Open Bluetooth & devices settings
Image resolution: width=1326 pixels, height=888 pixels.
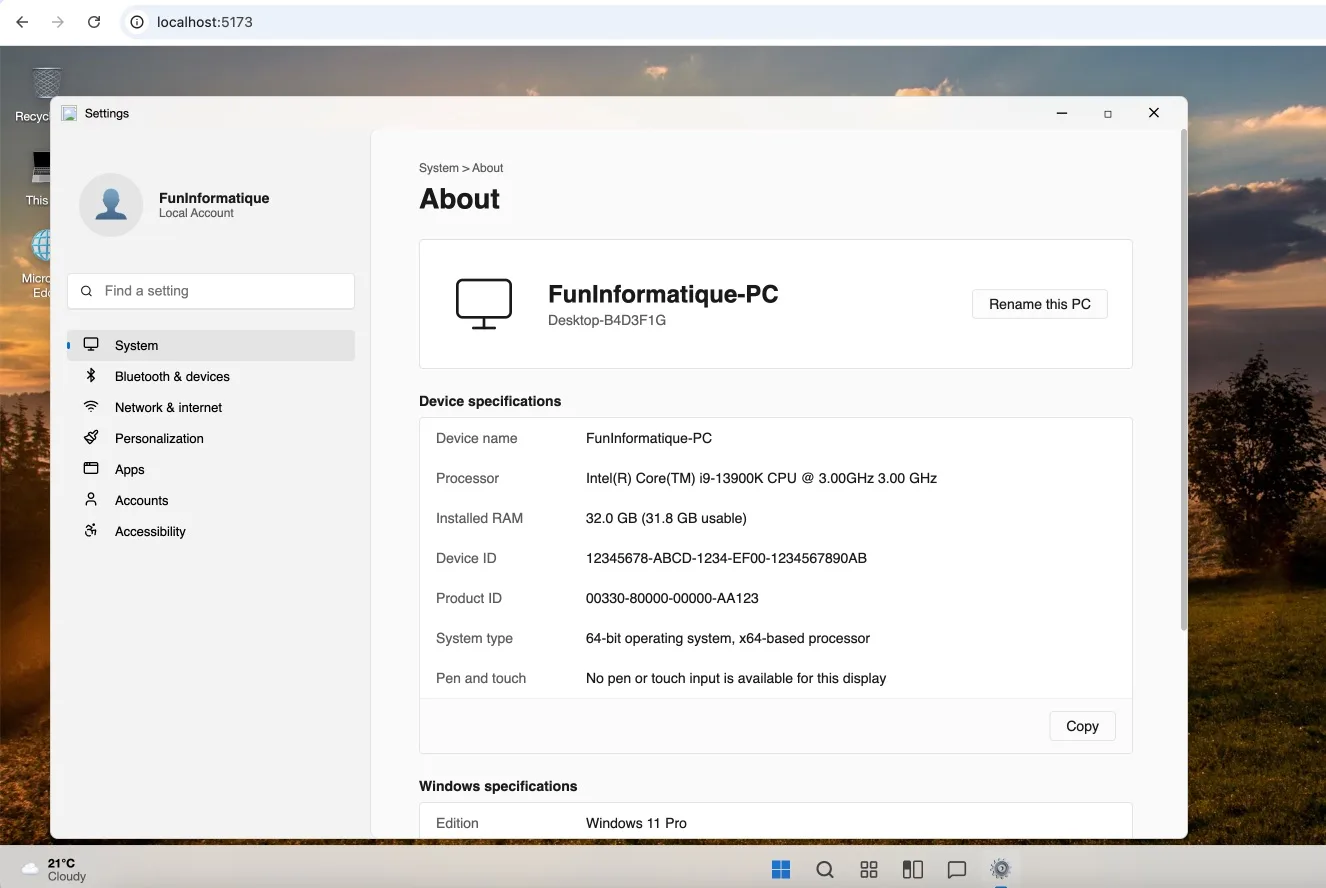[x=170, y=376]
